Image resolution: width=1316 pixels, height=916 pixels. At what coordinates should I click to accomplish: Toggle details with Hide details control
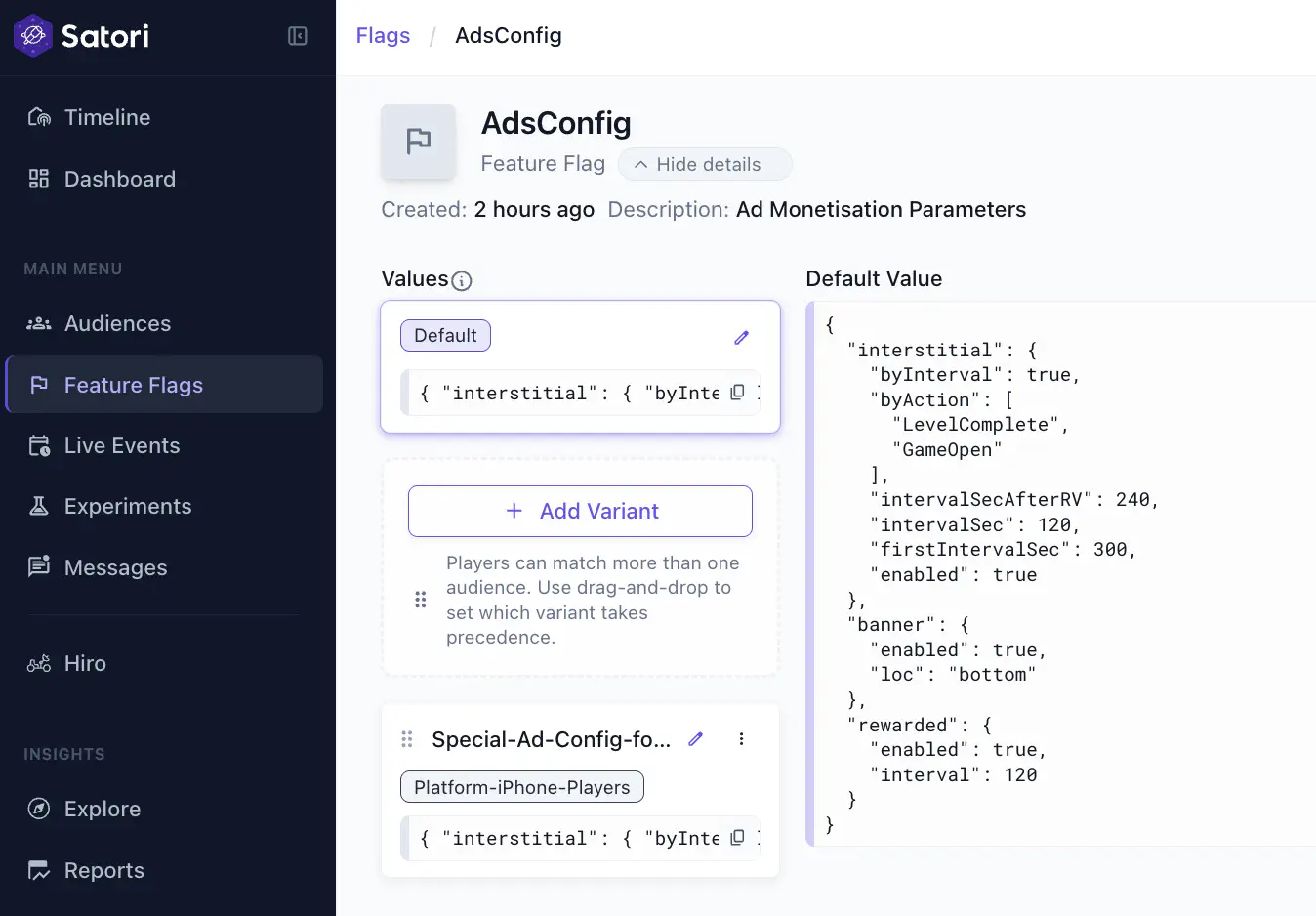coord(705,164)
